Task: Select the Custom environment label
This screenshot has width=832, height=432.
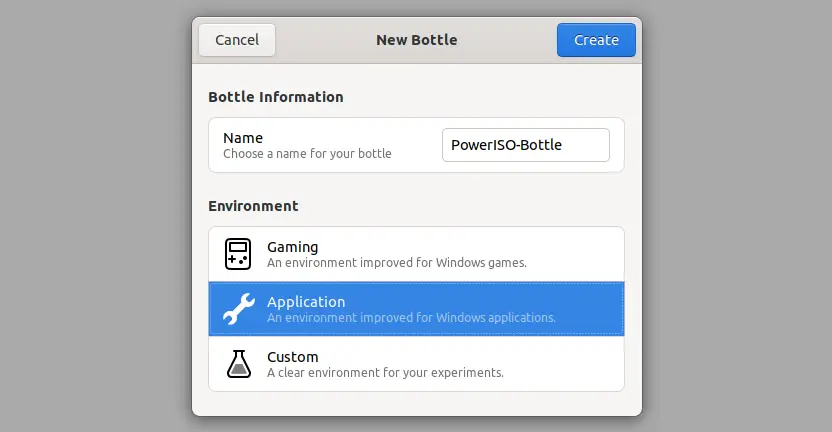Action: click(292, 357)
